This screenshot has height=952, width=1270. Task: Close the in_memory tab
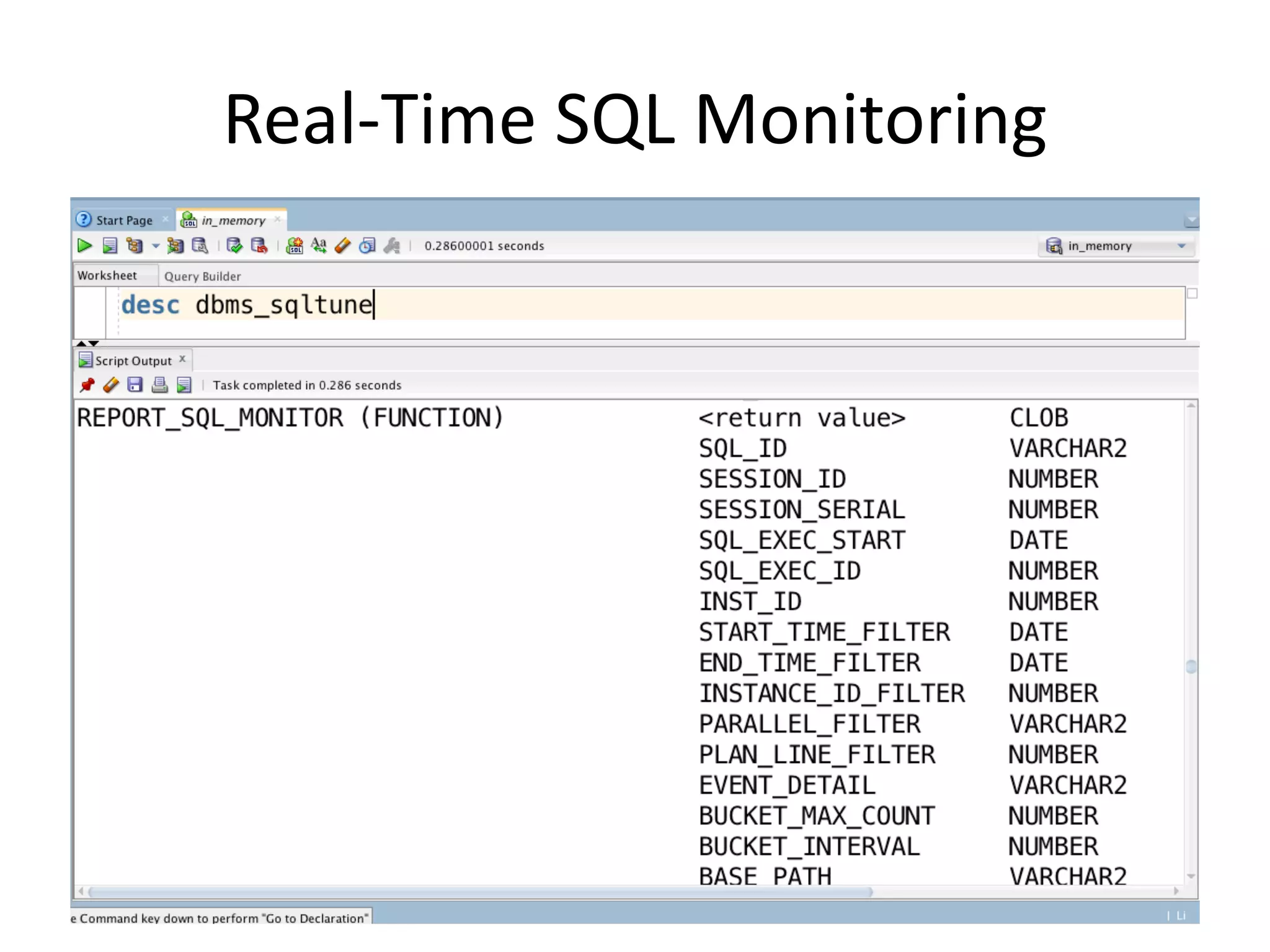pos(277,219)
